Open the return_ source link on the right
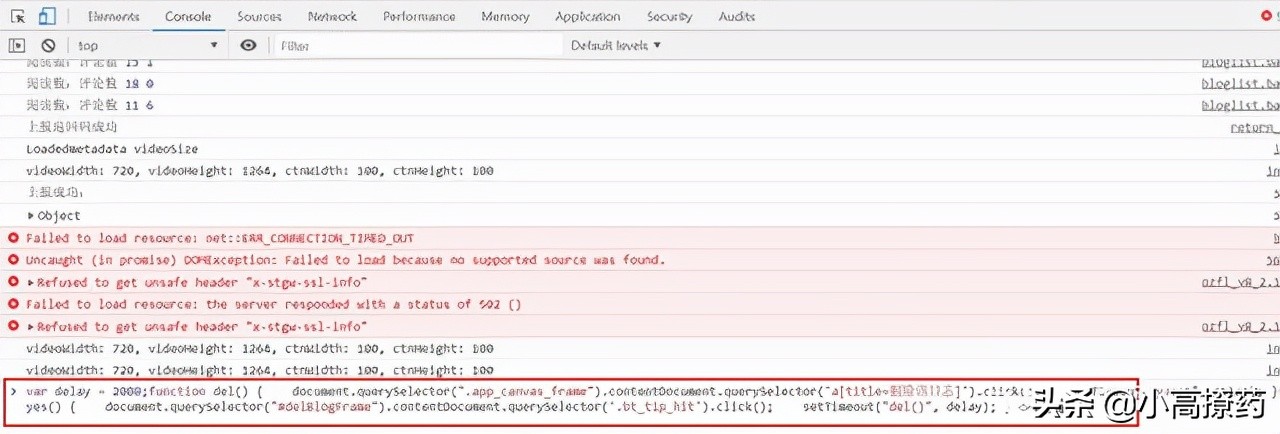 coord(1254,128)
